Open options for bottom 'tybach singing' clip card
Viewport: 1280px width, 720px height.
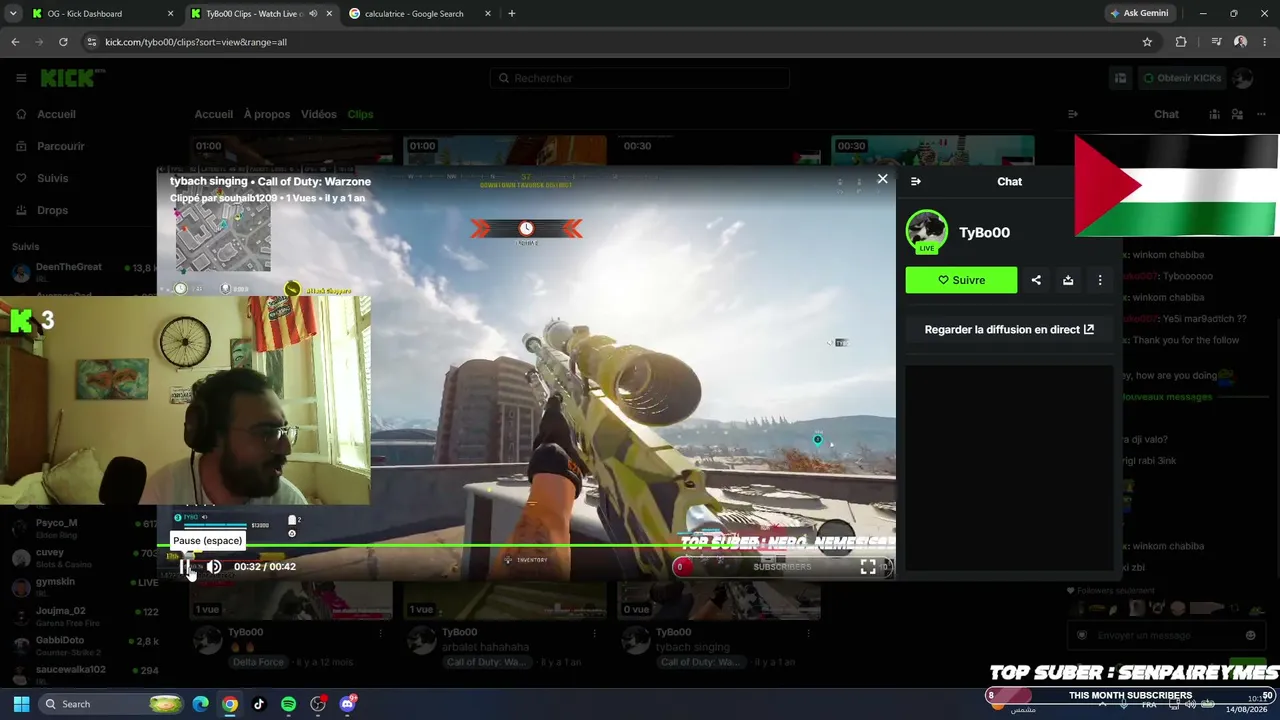point(808,633)
